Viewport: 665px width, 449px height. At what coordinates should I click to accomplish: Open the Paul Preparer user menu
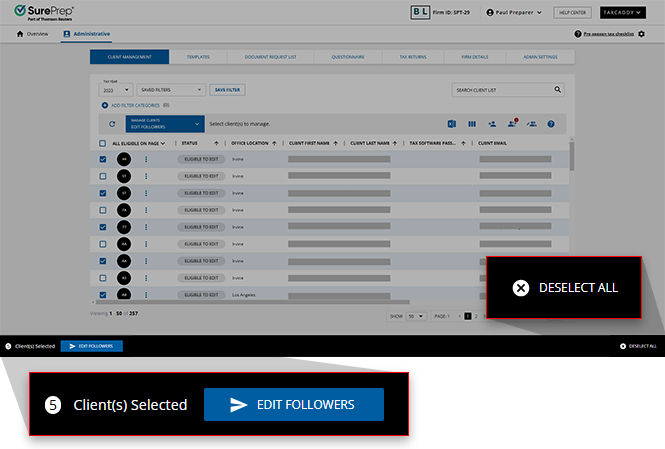[514, 12]
